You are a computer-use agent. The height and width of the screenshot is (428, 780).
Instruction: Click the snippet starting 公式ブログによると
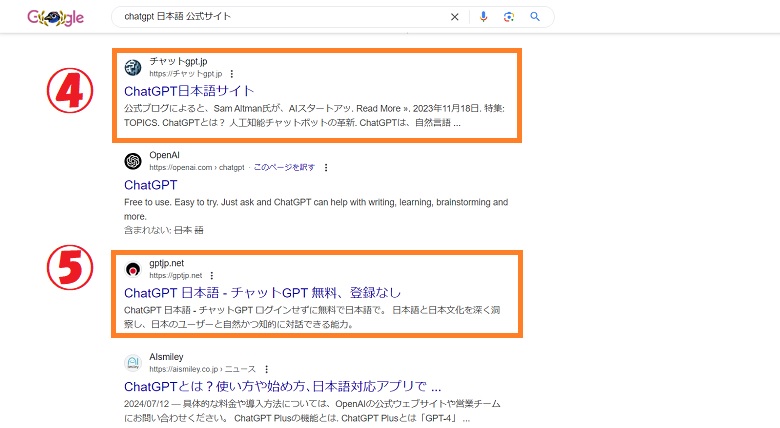click(x=314, y=115)
